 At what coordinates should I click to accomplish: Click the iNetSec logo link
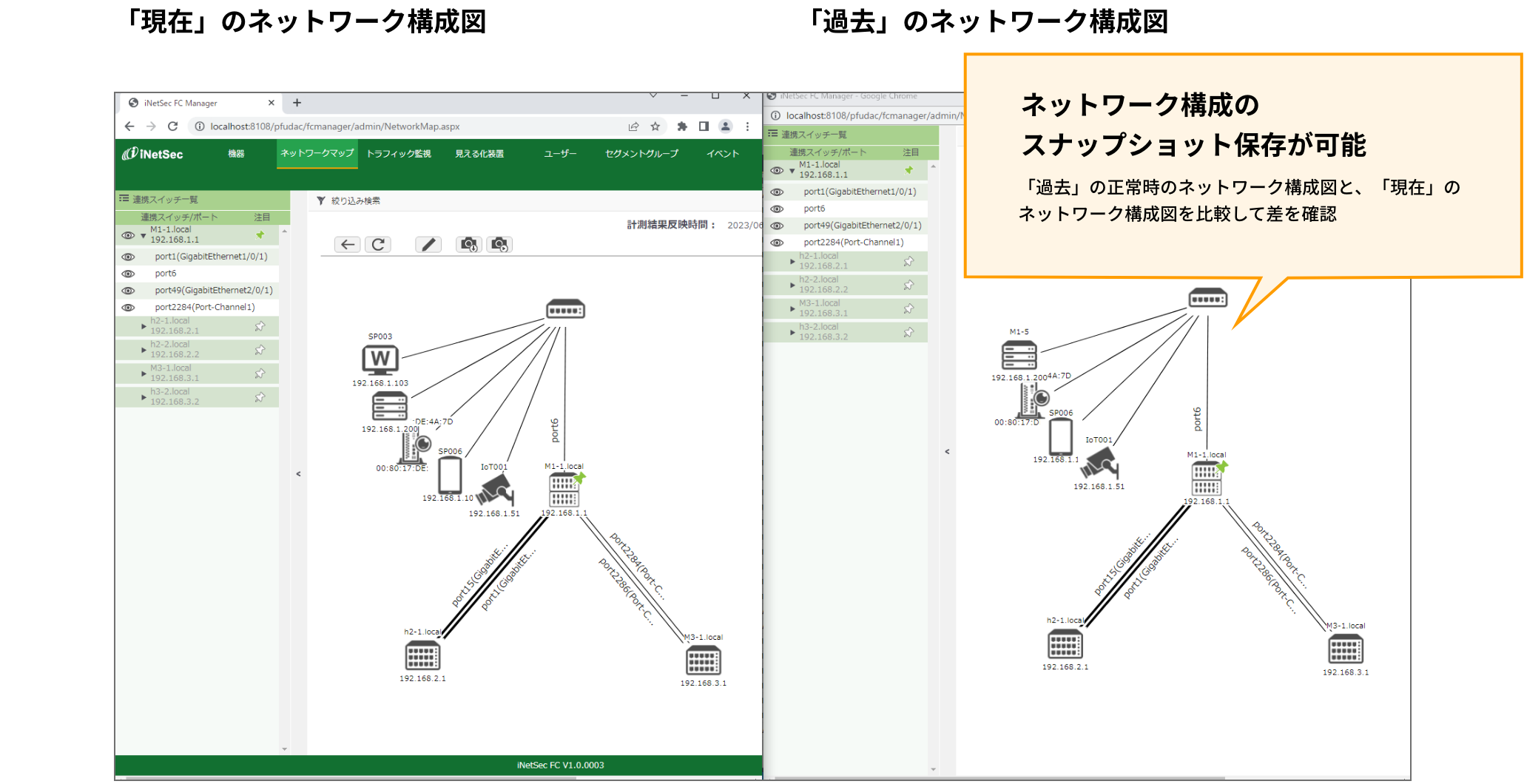tap(152, 154)
